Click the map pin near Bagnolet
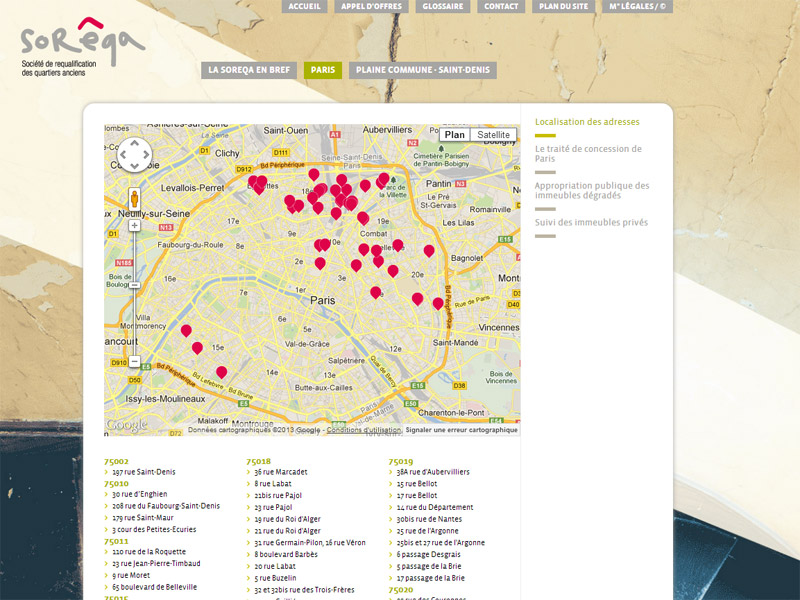 pos(429,251)
